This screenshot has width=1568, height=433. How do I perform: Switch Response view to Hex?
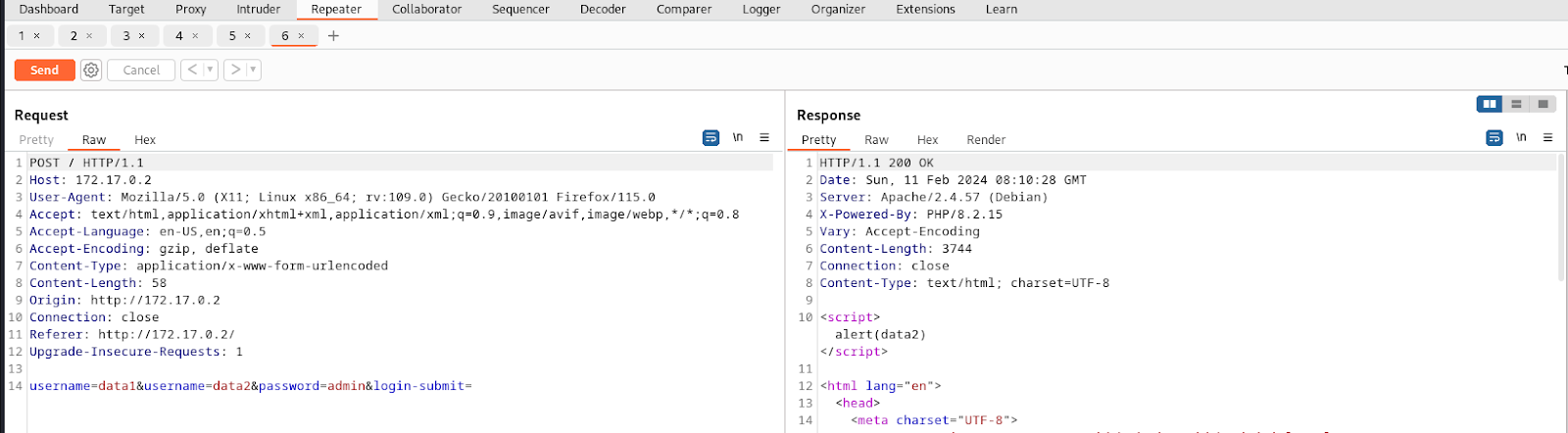pyautogui.click(x=927, y=140)
